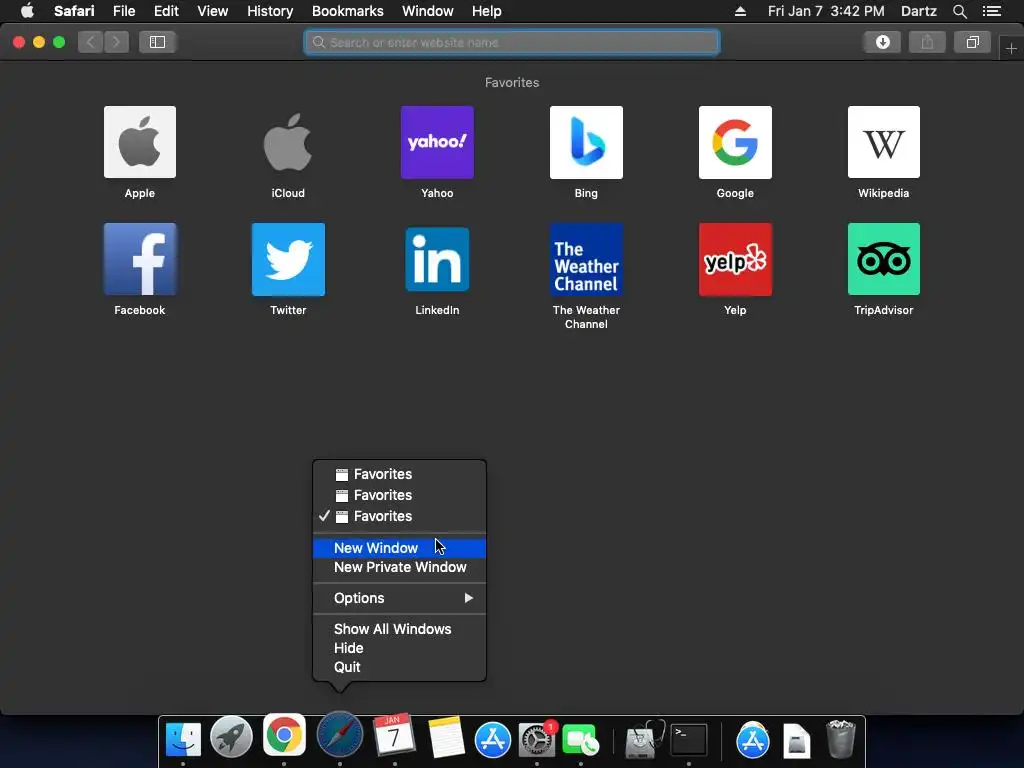1024x768 pixels.
Task: Open the TripAdvisor favorite tile
Action: [884, 259]
